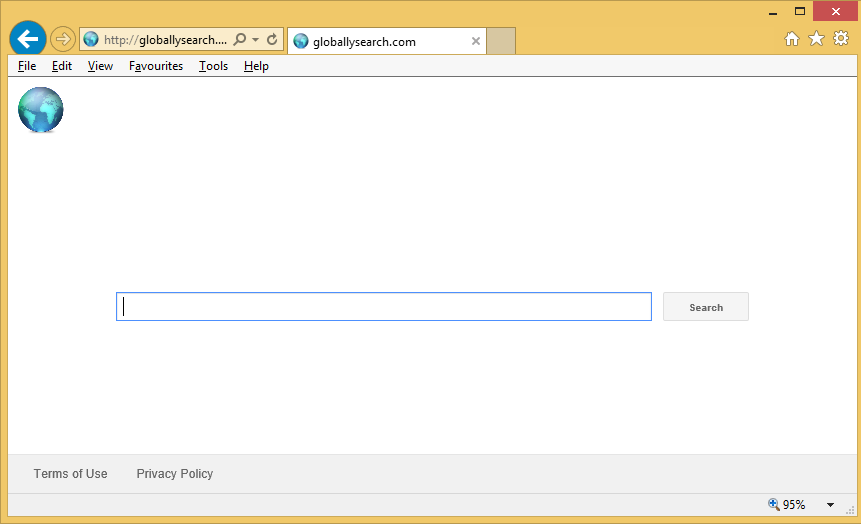The width and height of the screenshot is (861, 524).
Task: Expand the zoom level dropdown arrow
Action: click(x=830, y=505)
